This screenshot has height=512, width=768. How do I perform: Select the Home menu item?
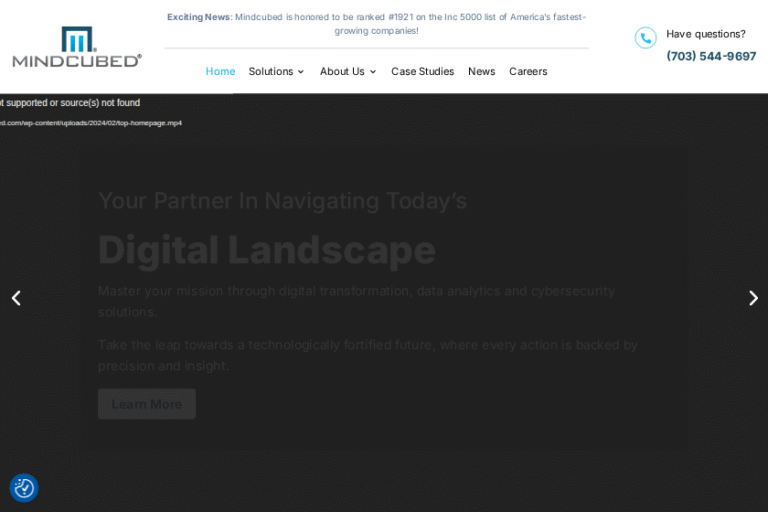220,72
